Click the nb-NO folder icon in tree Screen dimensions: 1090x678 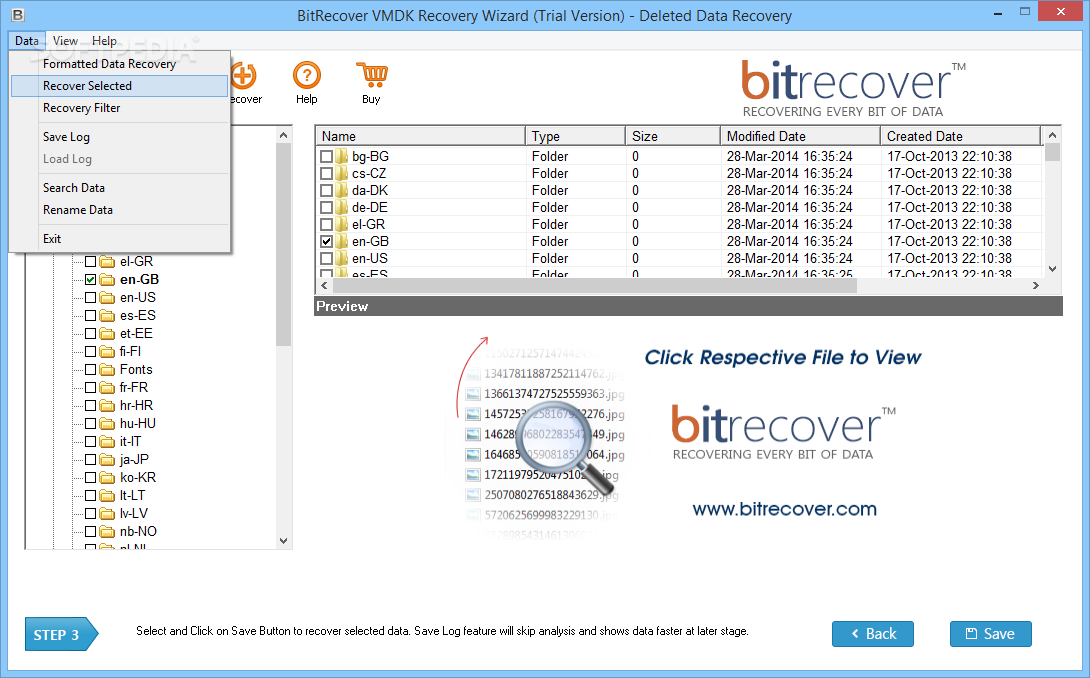coord(107,531)
